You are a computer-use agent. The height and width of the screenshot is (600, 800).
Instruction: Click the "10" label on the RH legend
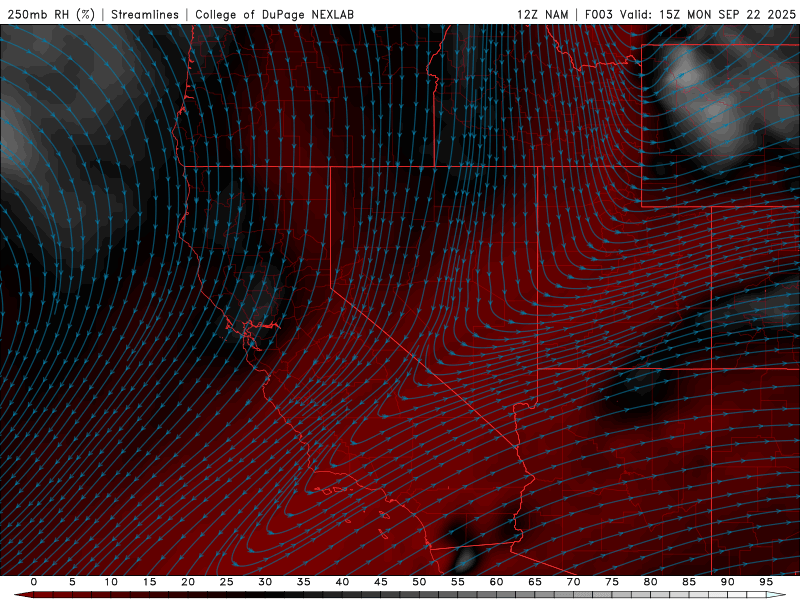(111, 582)
